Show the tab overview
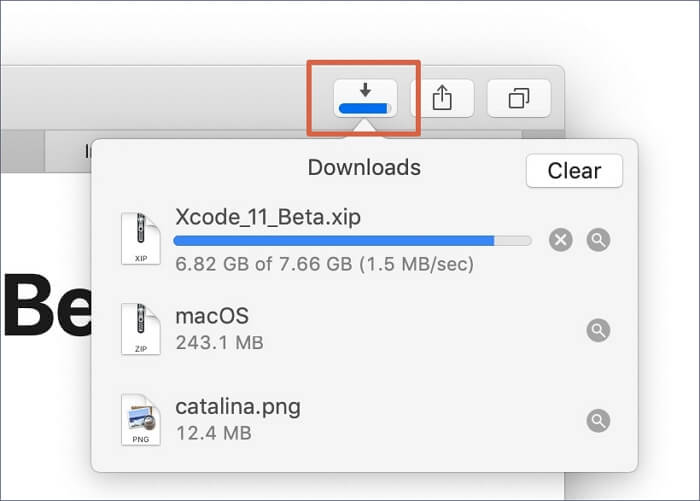The image size is (700, 501). pyautogui.click(x=519, y=98)
